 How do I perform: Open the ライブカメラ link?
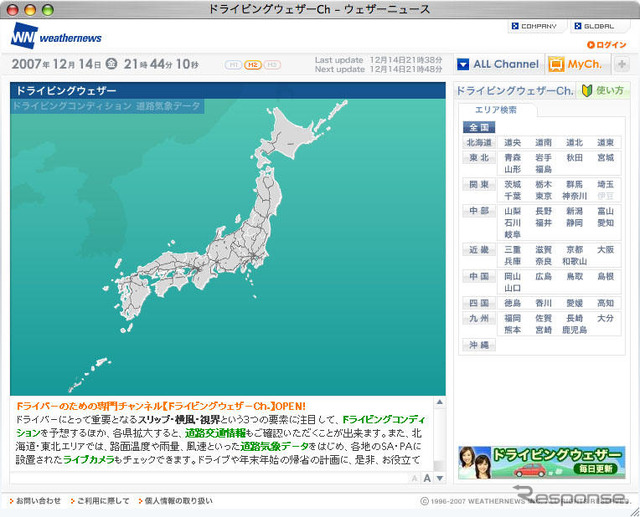coord(89,460)
